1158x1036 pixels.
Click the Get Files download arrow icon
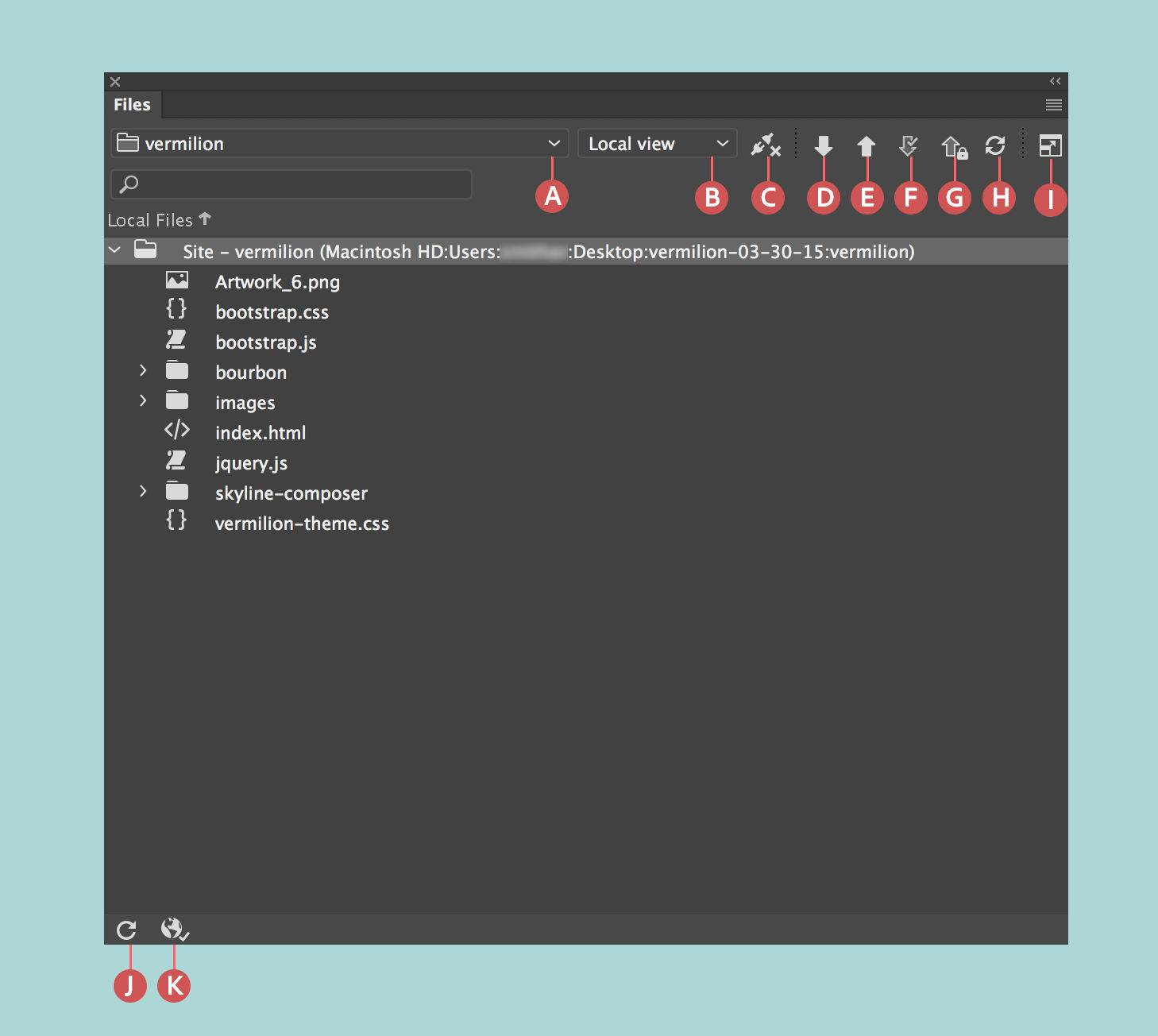823,145
